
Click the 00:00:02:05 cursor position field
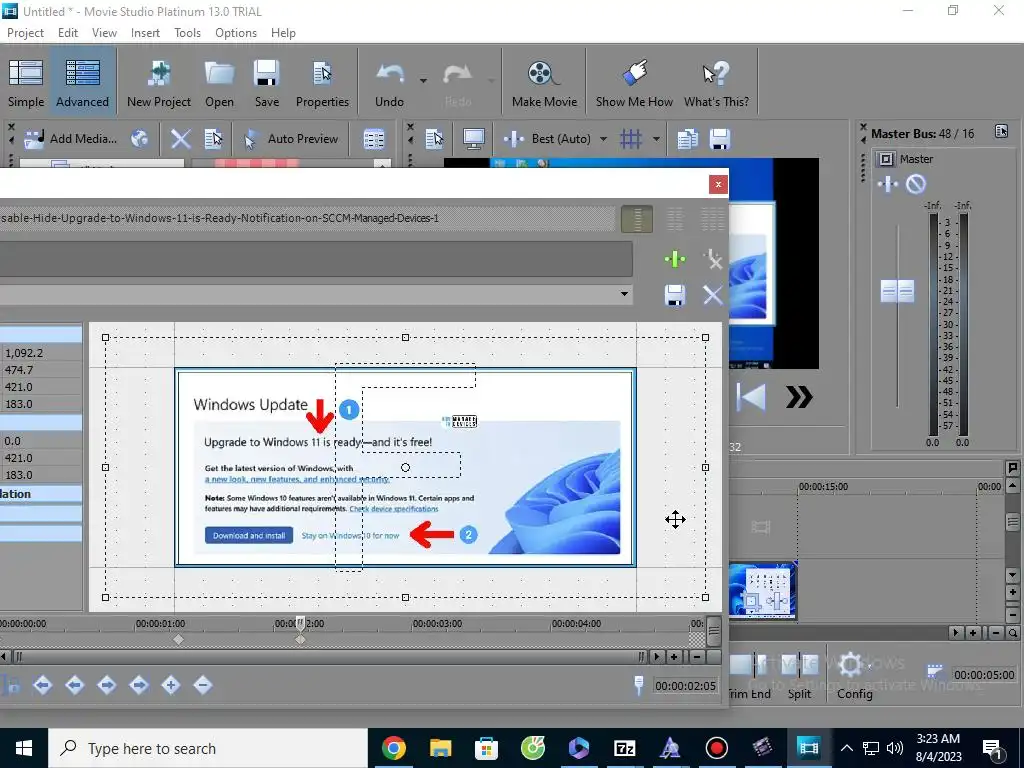[x=686, y=686]
